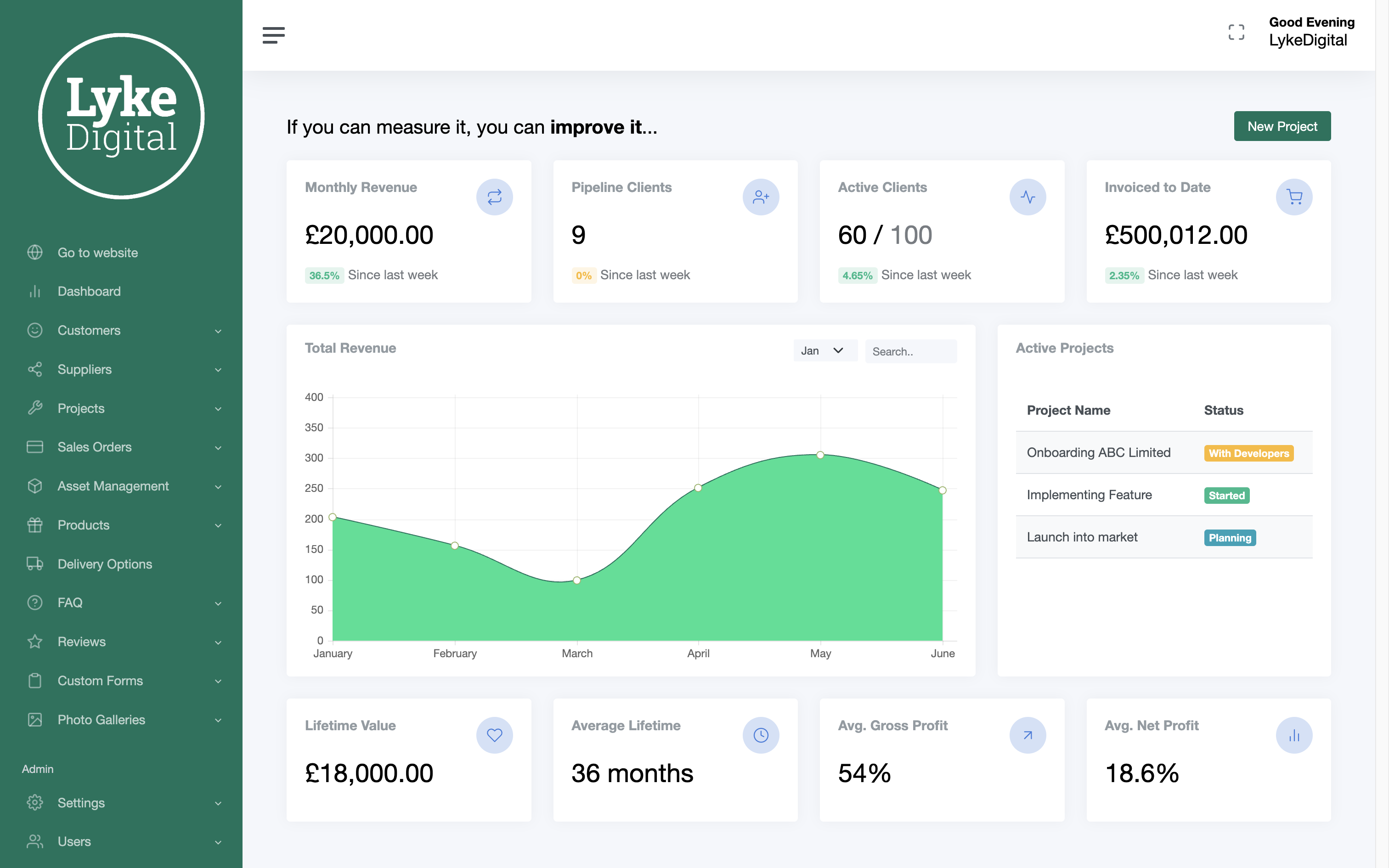This screenshot has width=1389, height=868.
Task: Click the Lifetime Value heart icon
Action: pyautogui.click(x=494, y=735)
